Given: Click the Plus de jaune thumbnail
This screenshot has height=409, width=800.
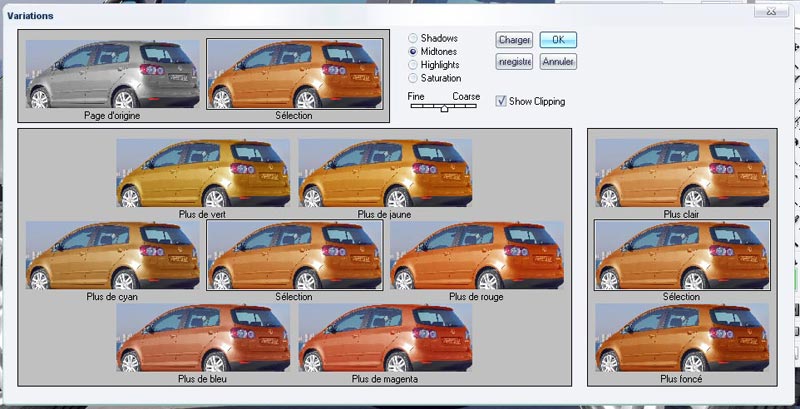Looking at the screenshot, I should (385, 173).
